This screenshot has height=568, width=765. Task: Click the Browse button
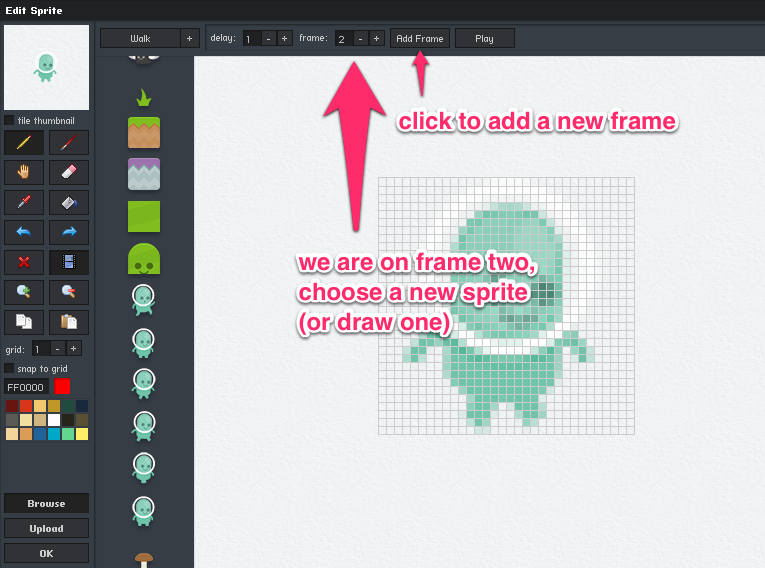[x=46, y=503]
